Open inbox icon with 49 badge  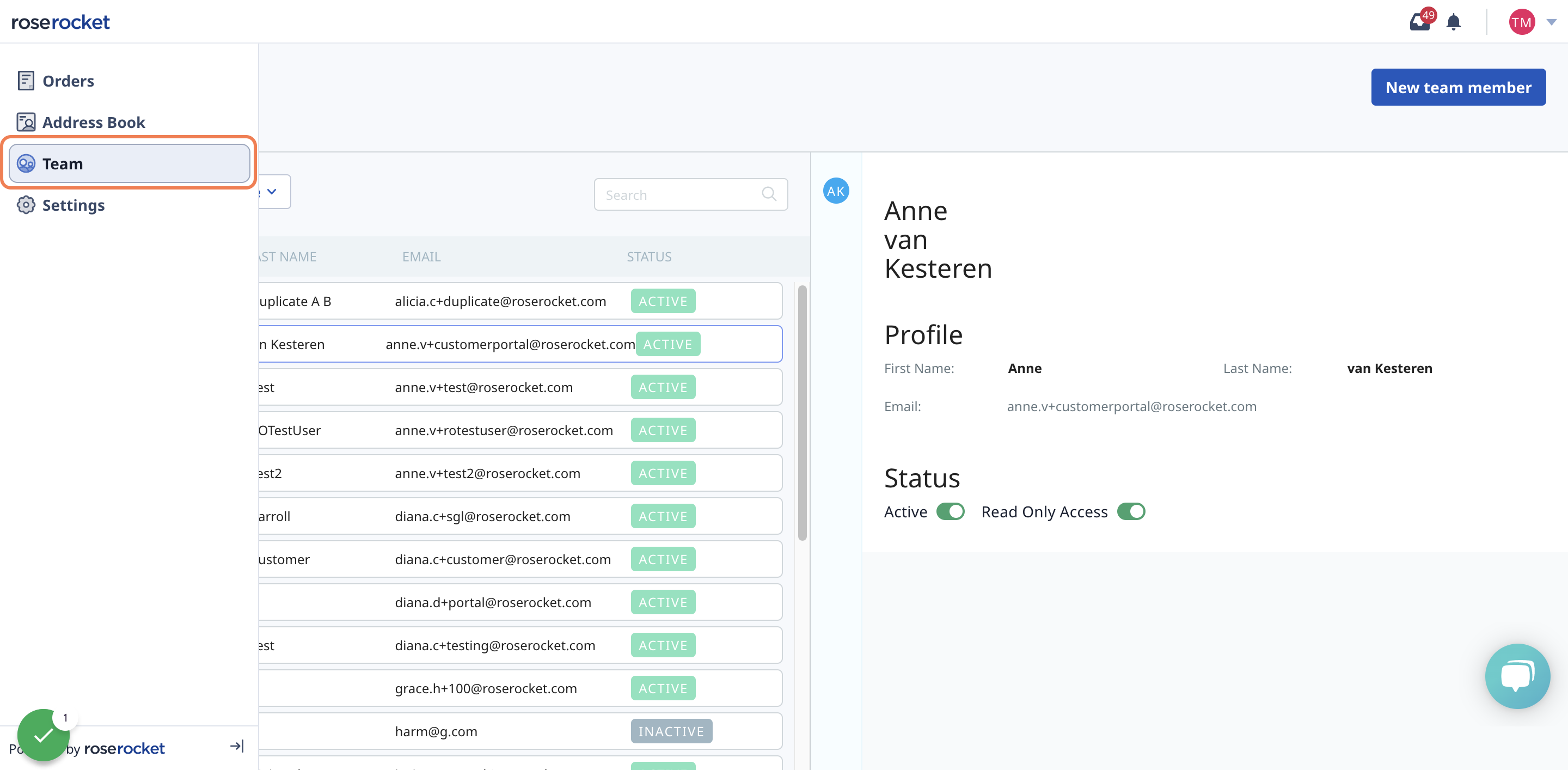pos(1420,22)
